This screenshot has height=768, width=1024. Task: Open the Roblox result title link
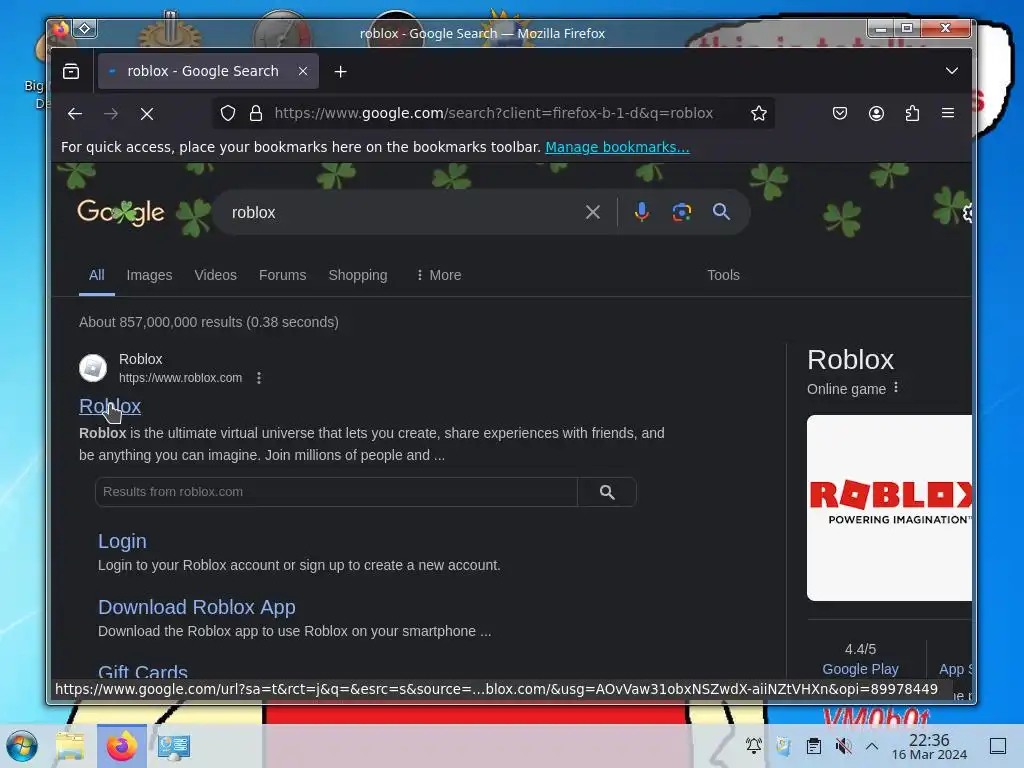pos(110,406)
